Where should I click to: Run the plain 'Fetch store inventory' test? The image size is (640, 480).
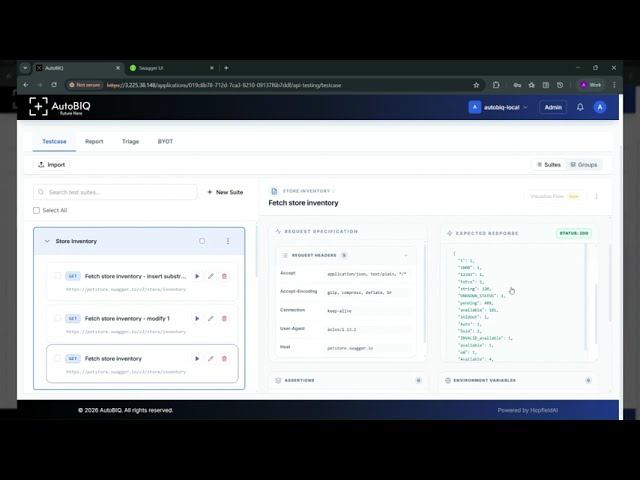197,359
